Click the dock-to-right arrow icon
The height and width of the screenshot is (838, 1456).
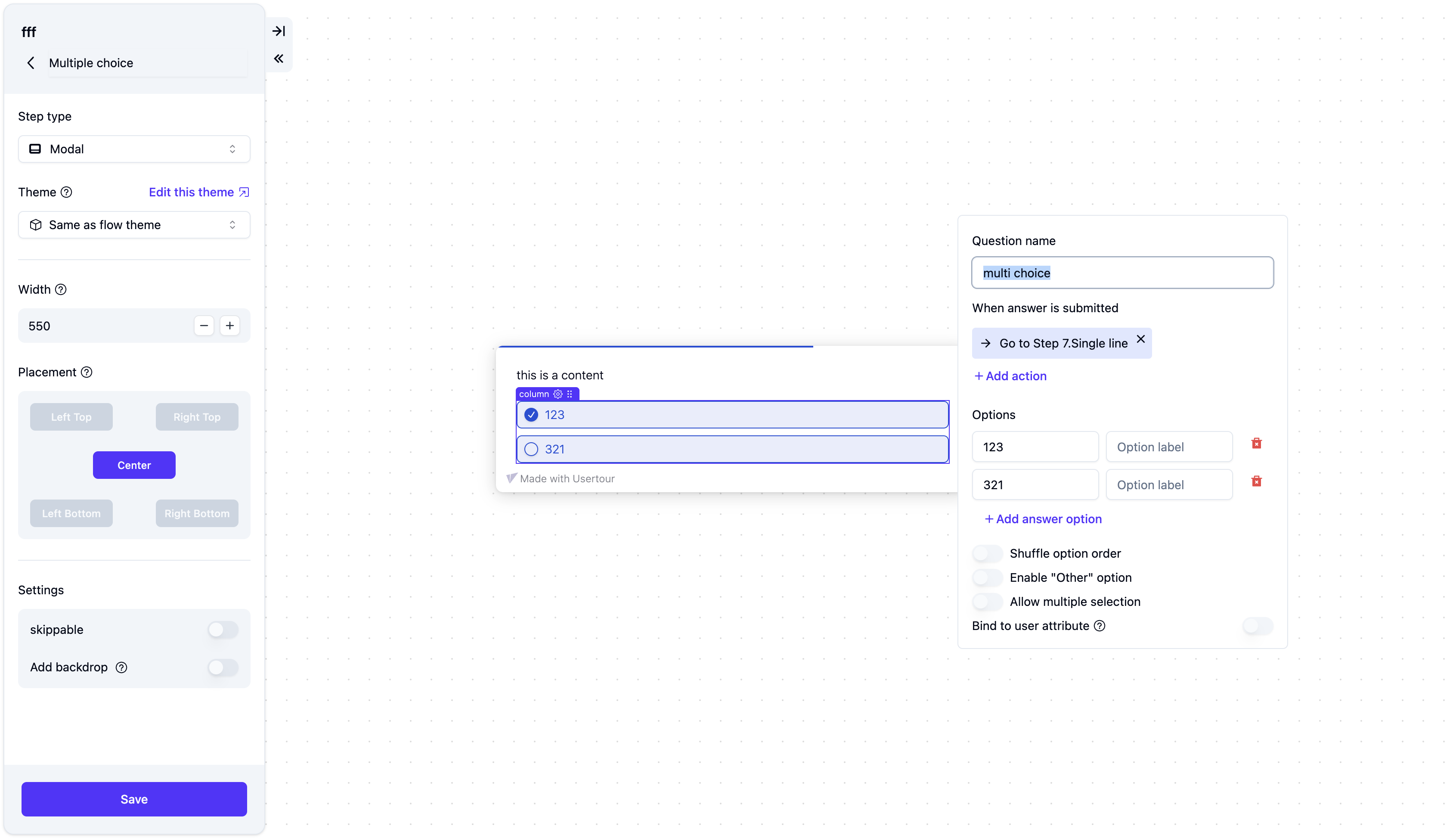(279, 31)
